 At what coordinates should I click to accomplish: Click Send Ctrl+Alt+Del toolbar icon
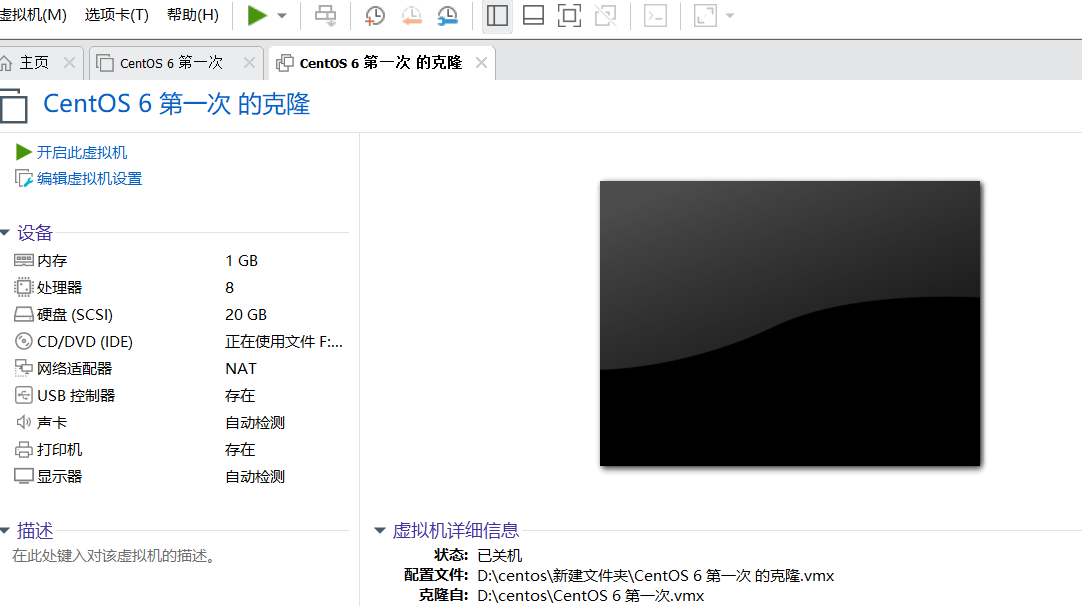326,15
